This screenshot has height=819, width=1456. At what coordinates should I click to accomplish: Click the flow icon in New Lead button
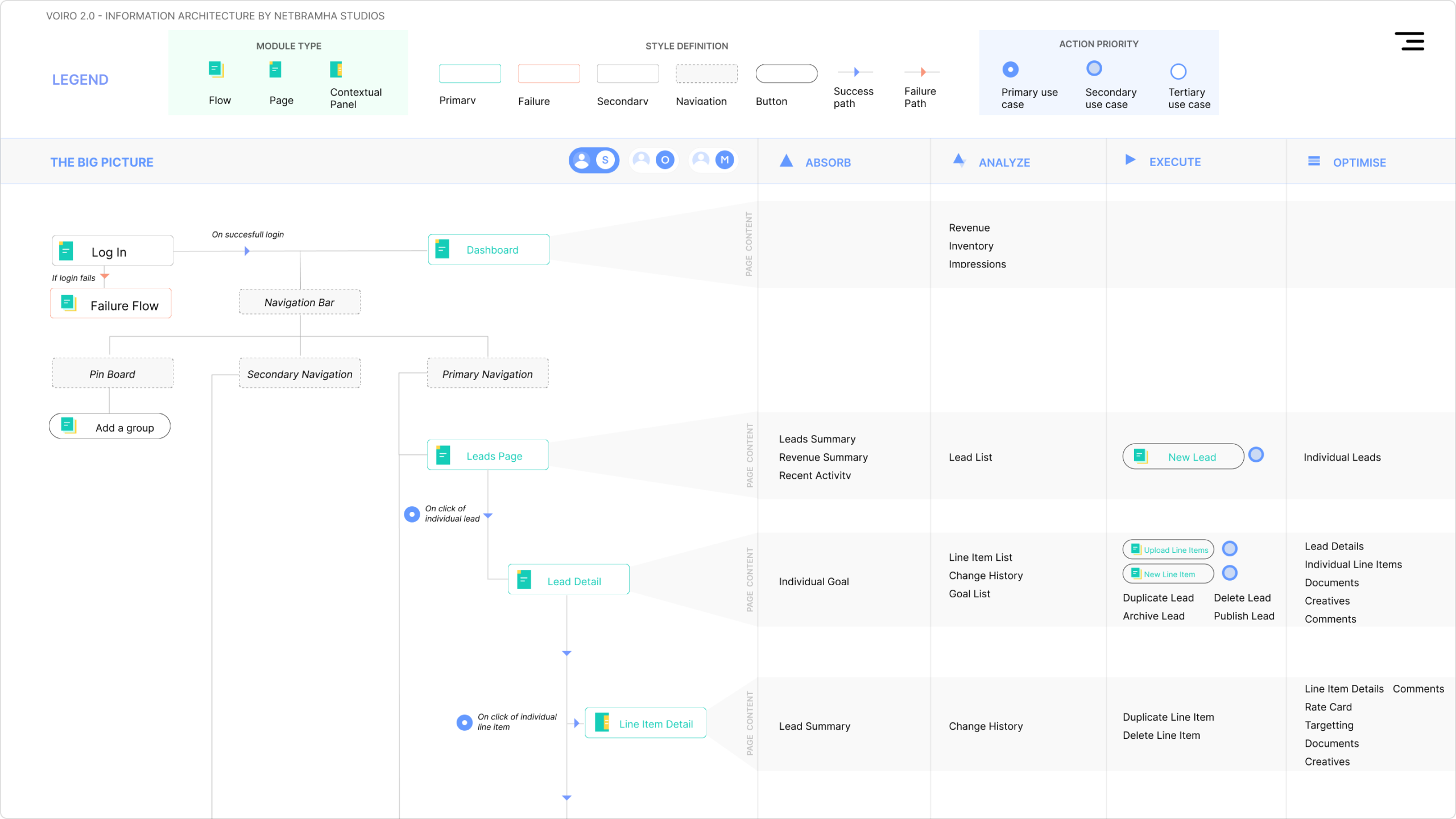1141,456
